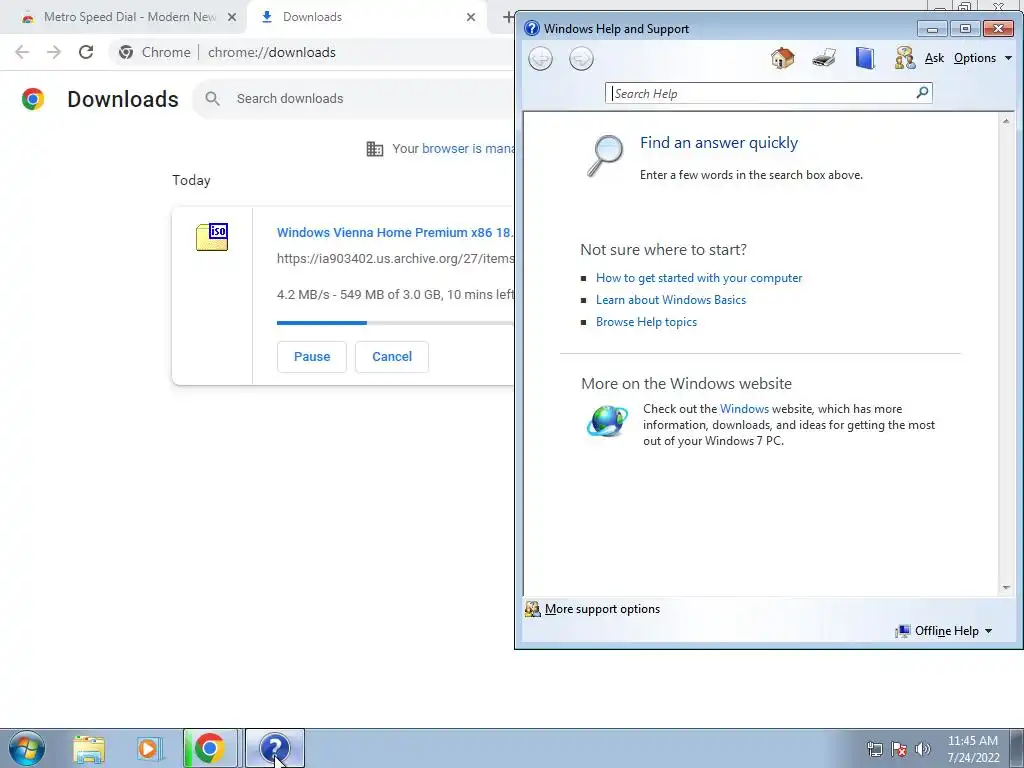
Task: Close the Downloads tab
Action: pos(471,18)
